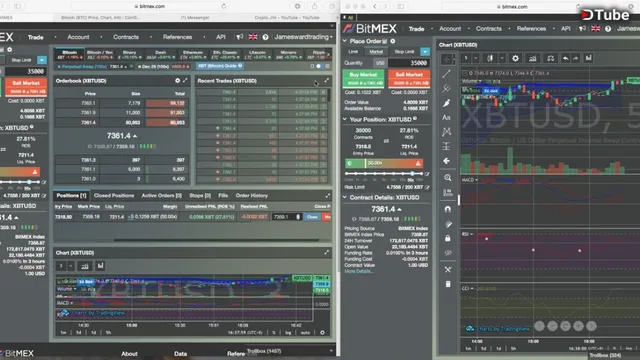Click the left bottom chart indicators icon

pos(84,266)
